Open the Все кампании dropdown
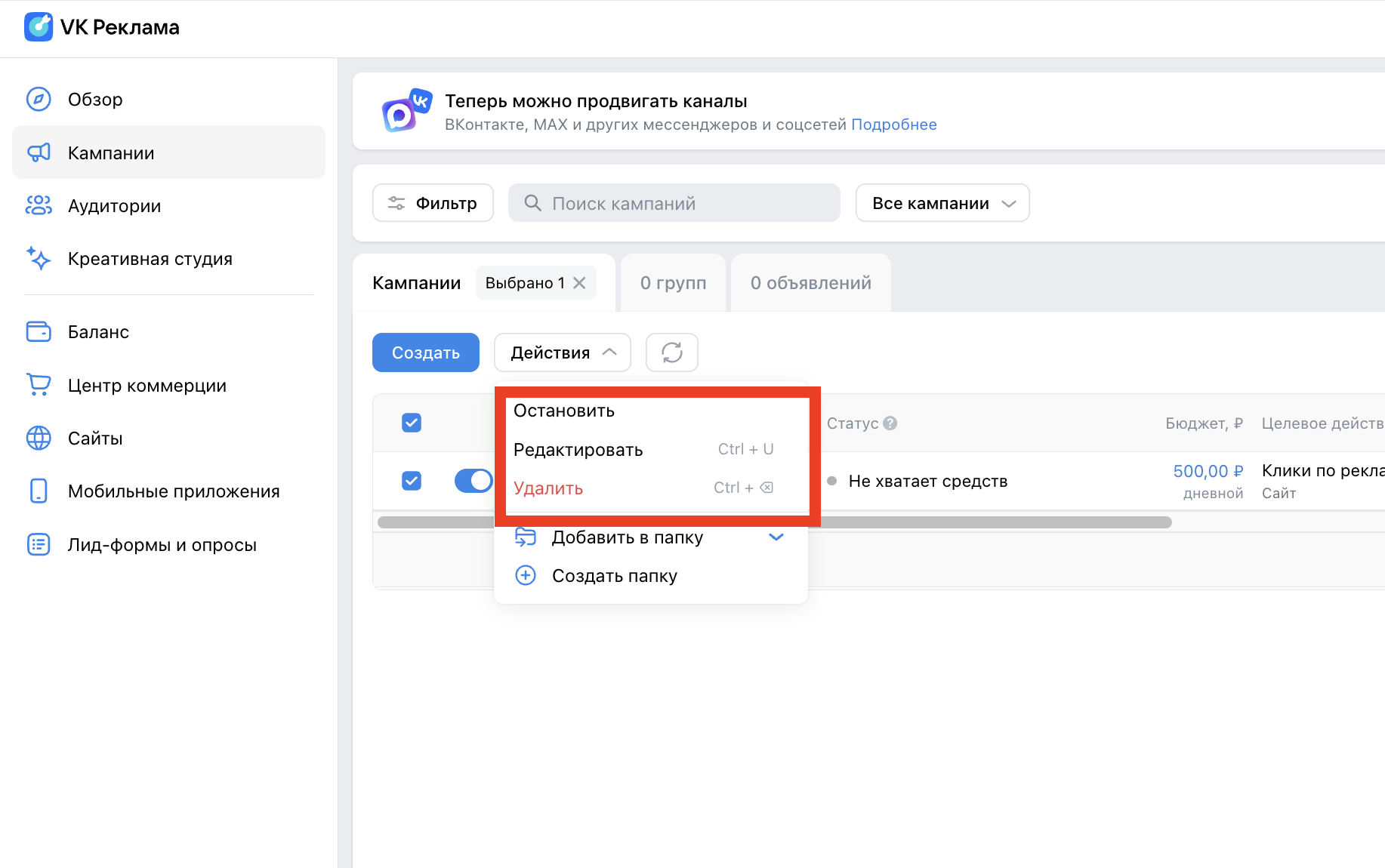This screenshot has height=868, width=1385. point(942,203)
